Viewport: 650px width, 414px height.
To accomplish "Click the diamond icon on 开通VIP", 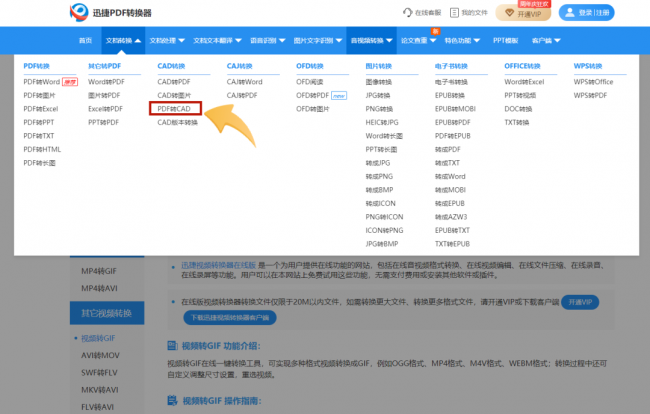I will click(509, 14).
